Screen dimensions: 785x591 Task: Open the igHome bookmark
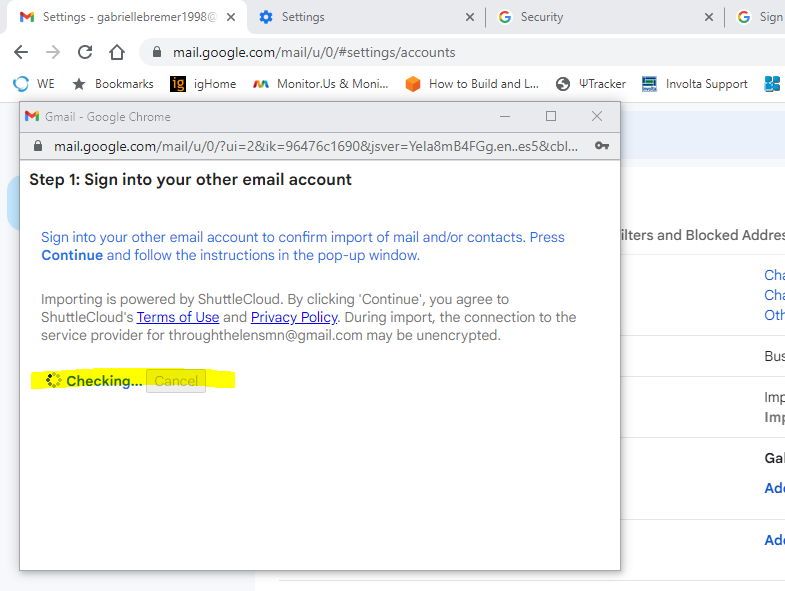coord(203,84)
